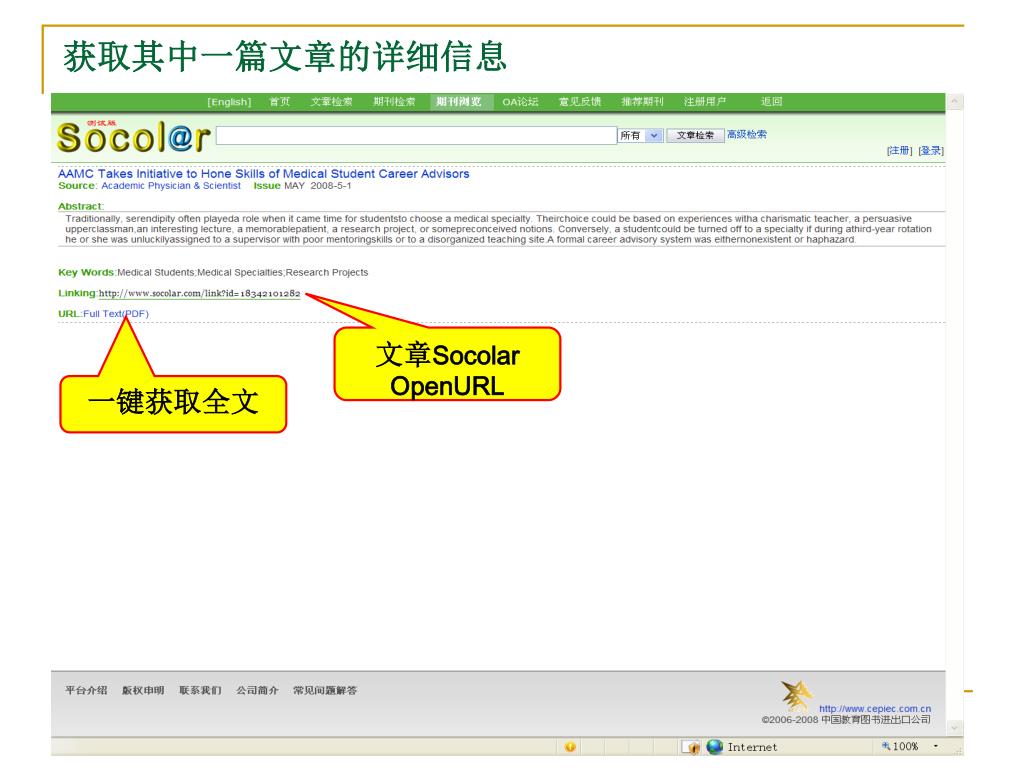Click the scrollbar up arrow
The height and width of the screenshot is (768, 1024).
point(954,102)
